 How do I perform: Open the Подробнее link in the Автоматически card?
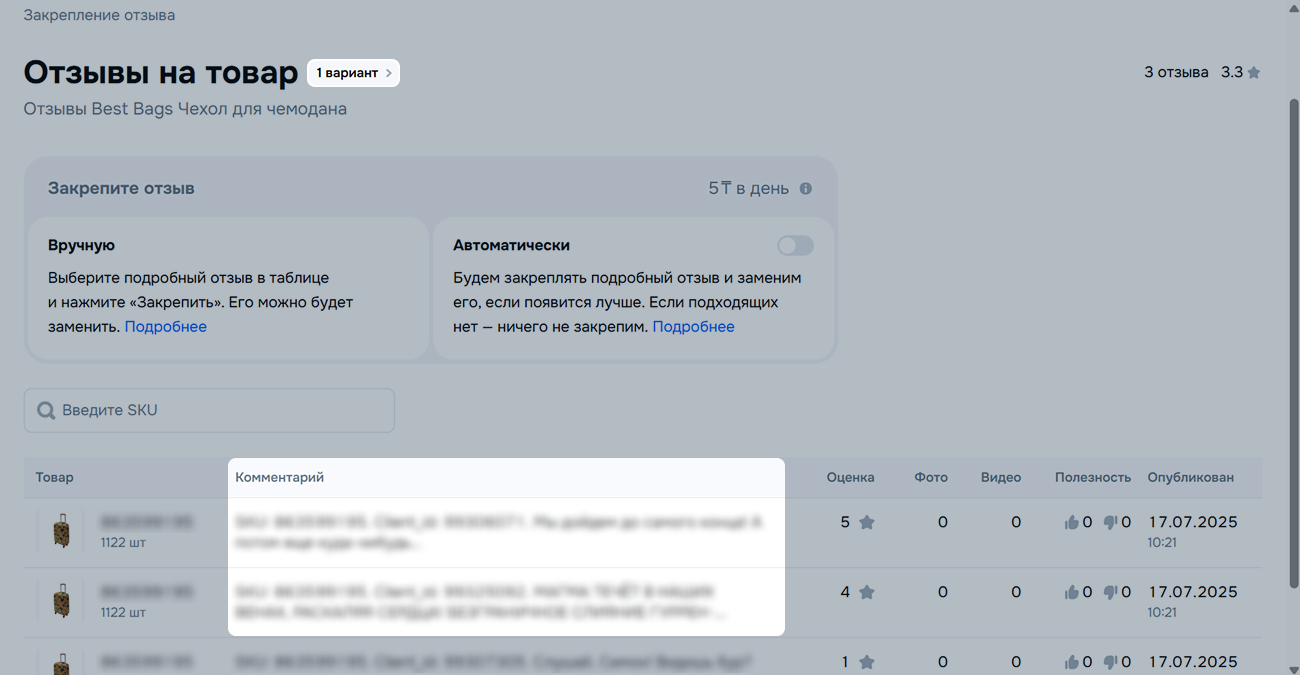coord(693,327)
